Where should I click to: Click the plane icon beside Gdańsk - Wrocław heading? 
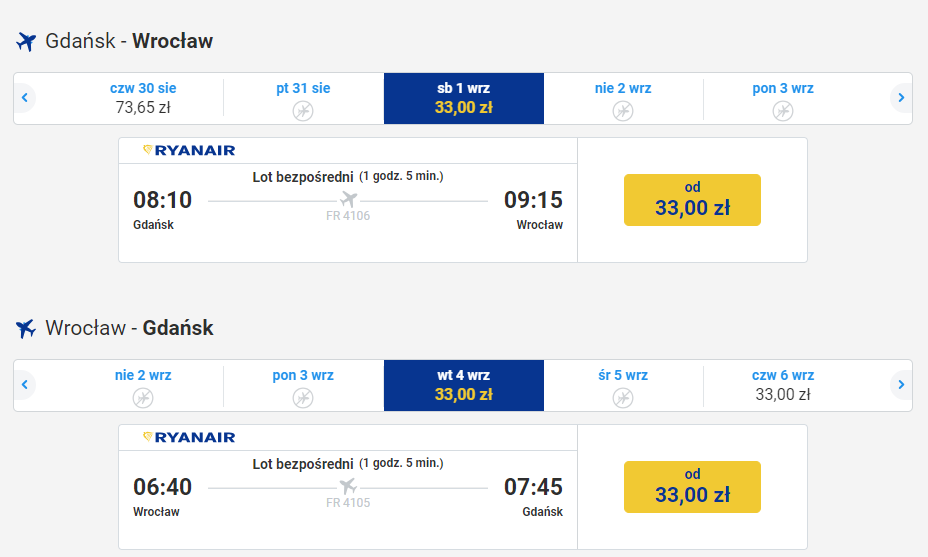pos(26,41)
